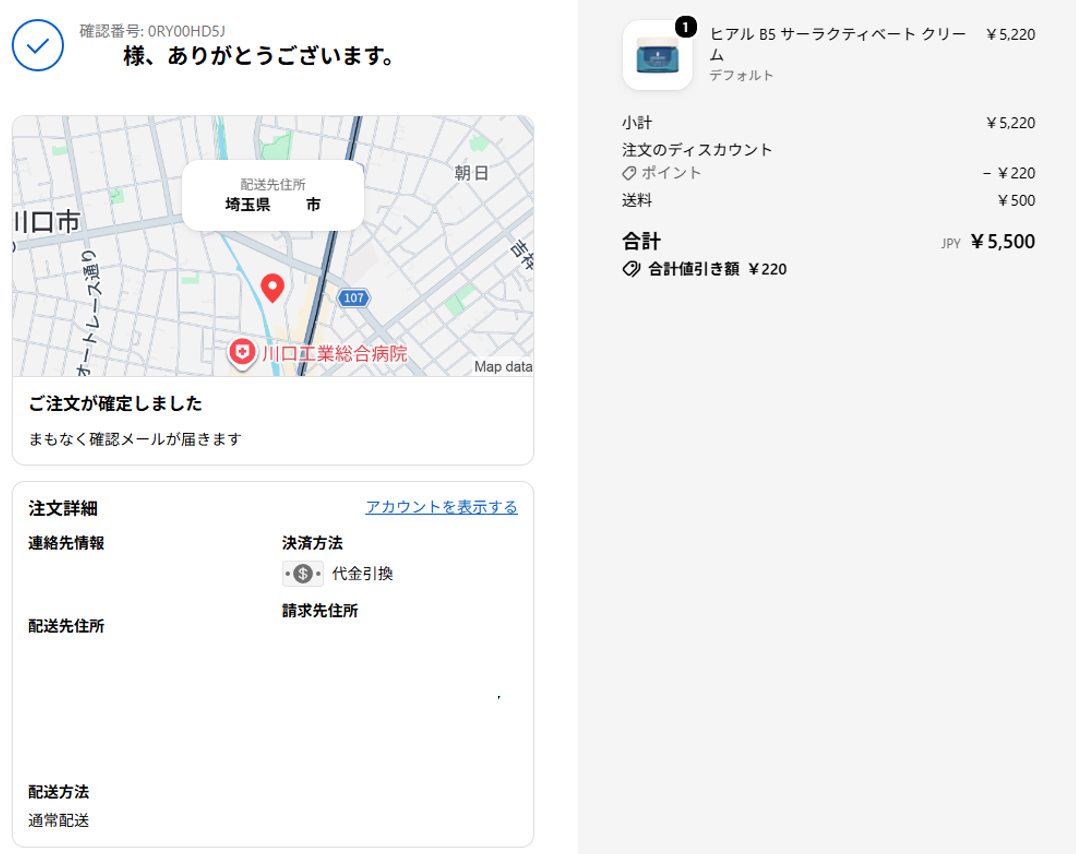This screenshot has height=854, width=1076.
Task: Click the 注文詳細 section heading
Action: pyautogui.click(x=63, y=509)
